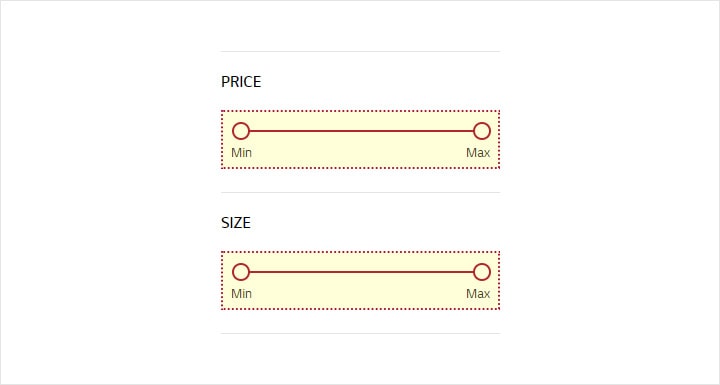Click the yellow Price slider box's dotted border
This screenshot has height=385, width=720.
point(360,111)
